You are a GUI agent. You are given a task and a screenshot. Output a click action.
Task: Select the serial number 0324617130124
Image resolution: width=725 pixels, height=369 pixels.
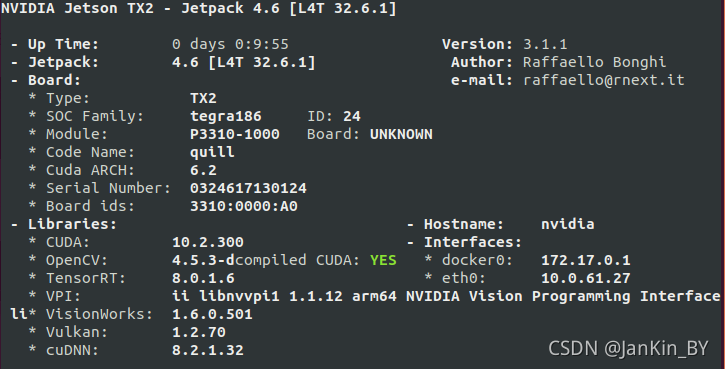pyautogui.click(x=248, y=188)
